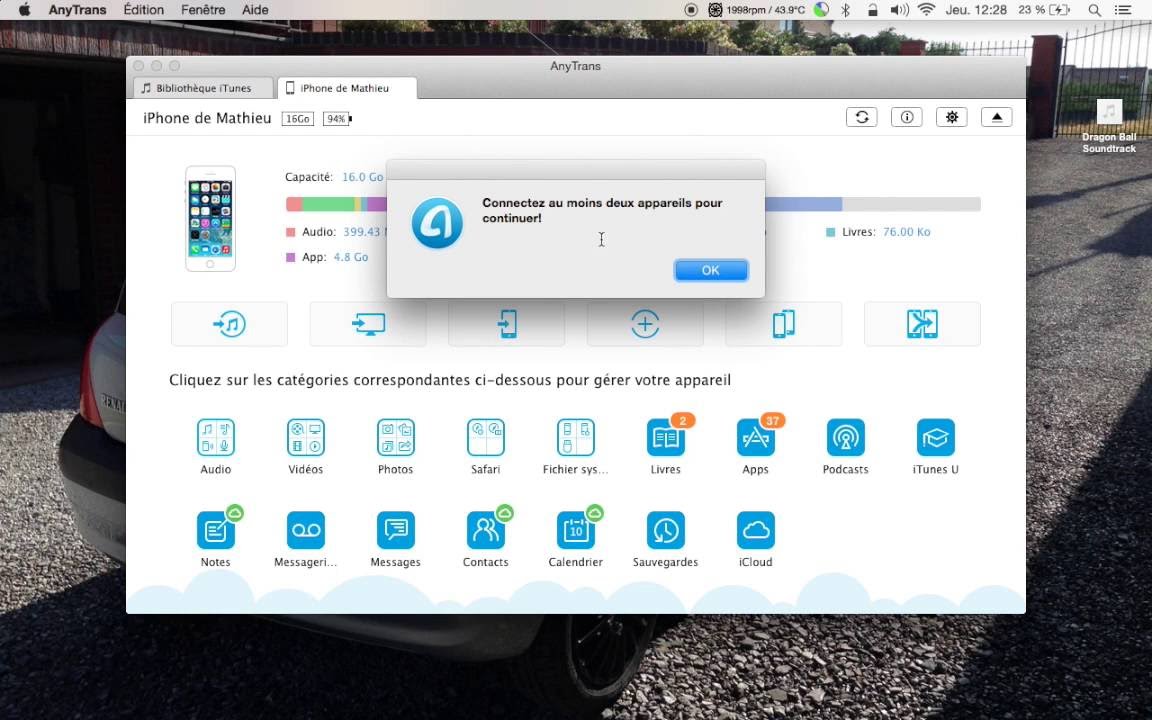Click the volume icon in the menu bar
Viewport: 1152px width, 720px height.
click(x=899, y=10)
